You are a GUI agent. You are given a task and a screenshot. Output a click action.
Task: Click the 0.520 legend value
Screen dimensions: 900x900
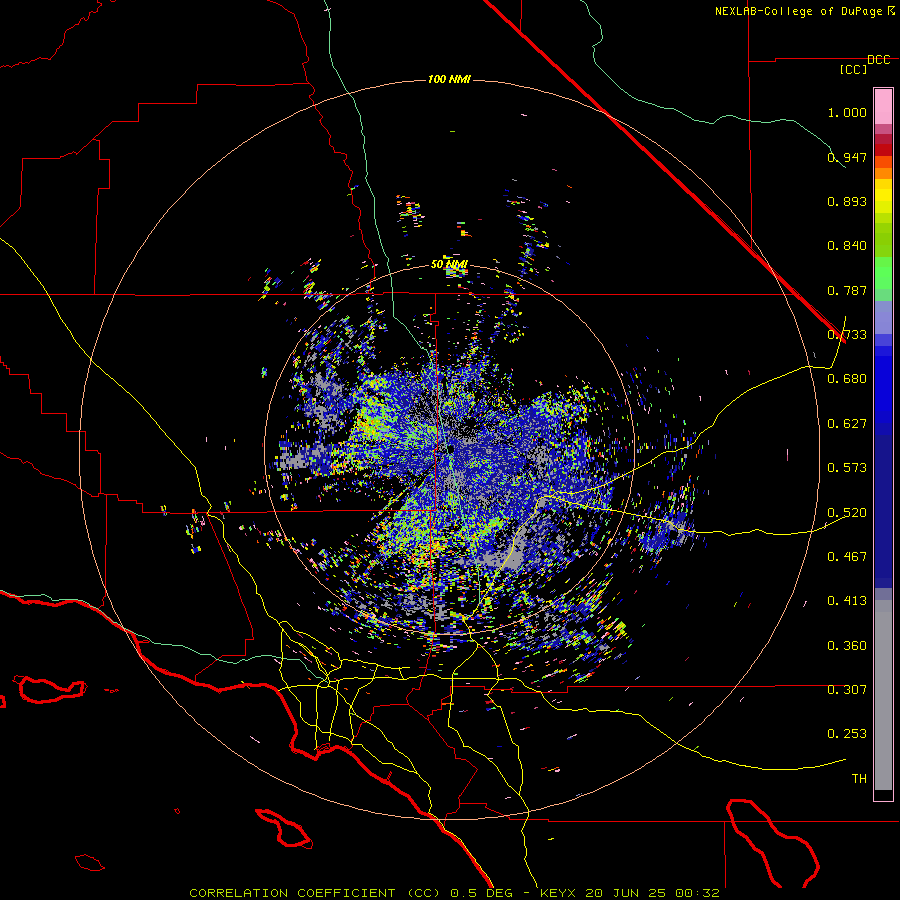[x=847, y=513]
